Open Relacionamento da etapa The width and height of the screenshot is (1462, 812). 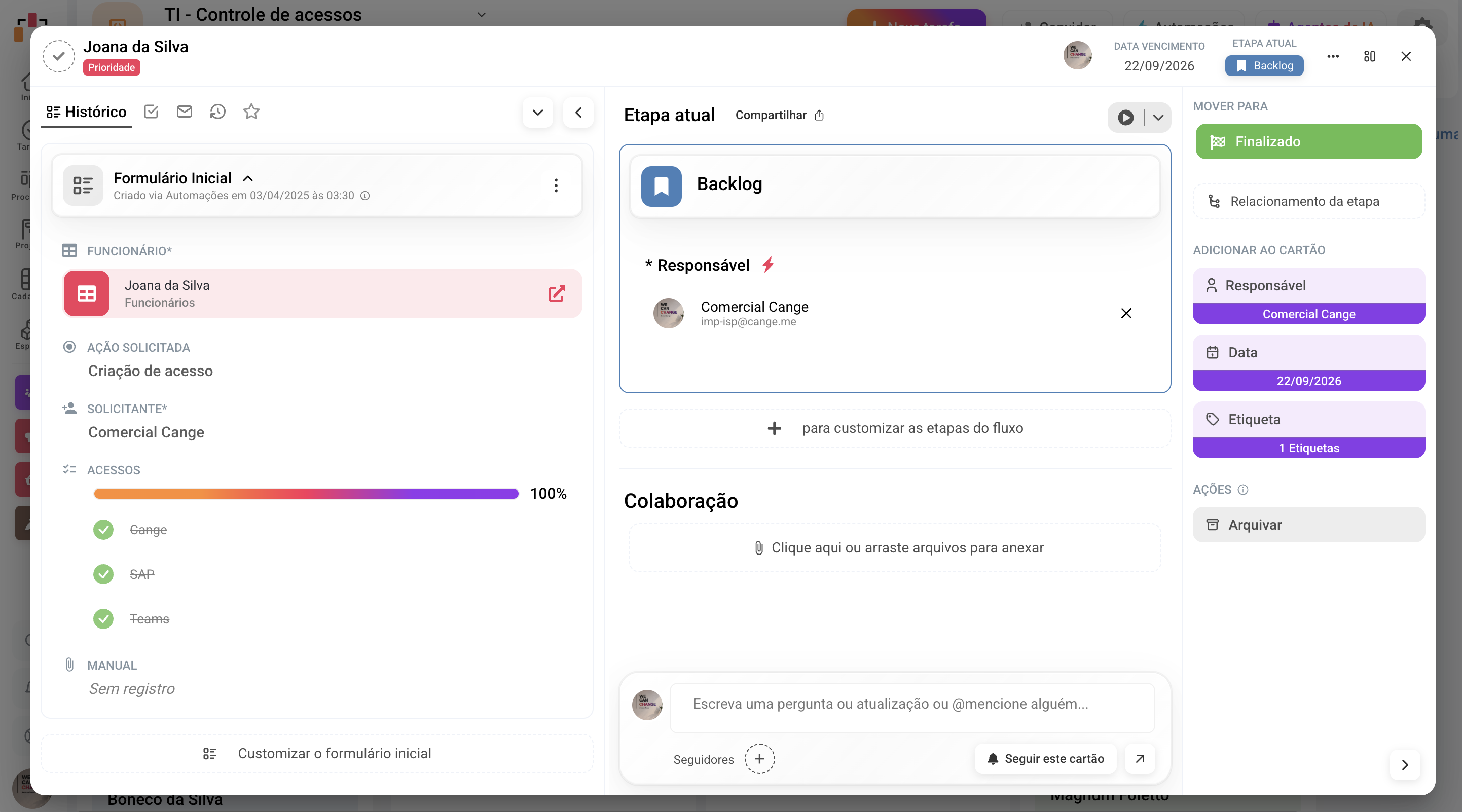click(1309, 201)
